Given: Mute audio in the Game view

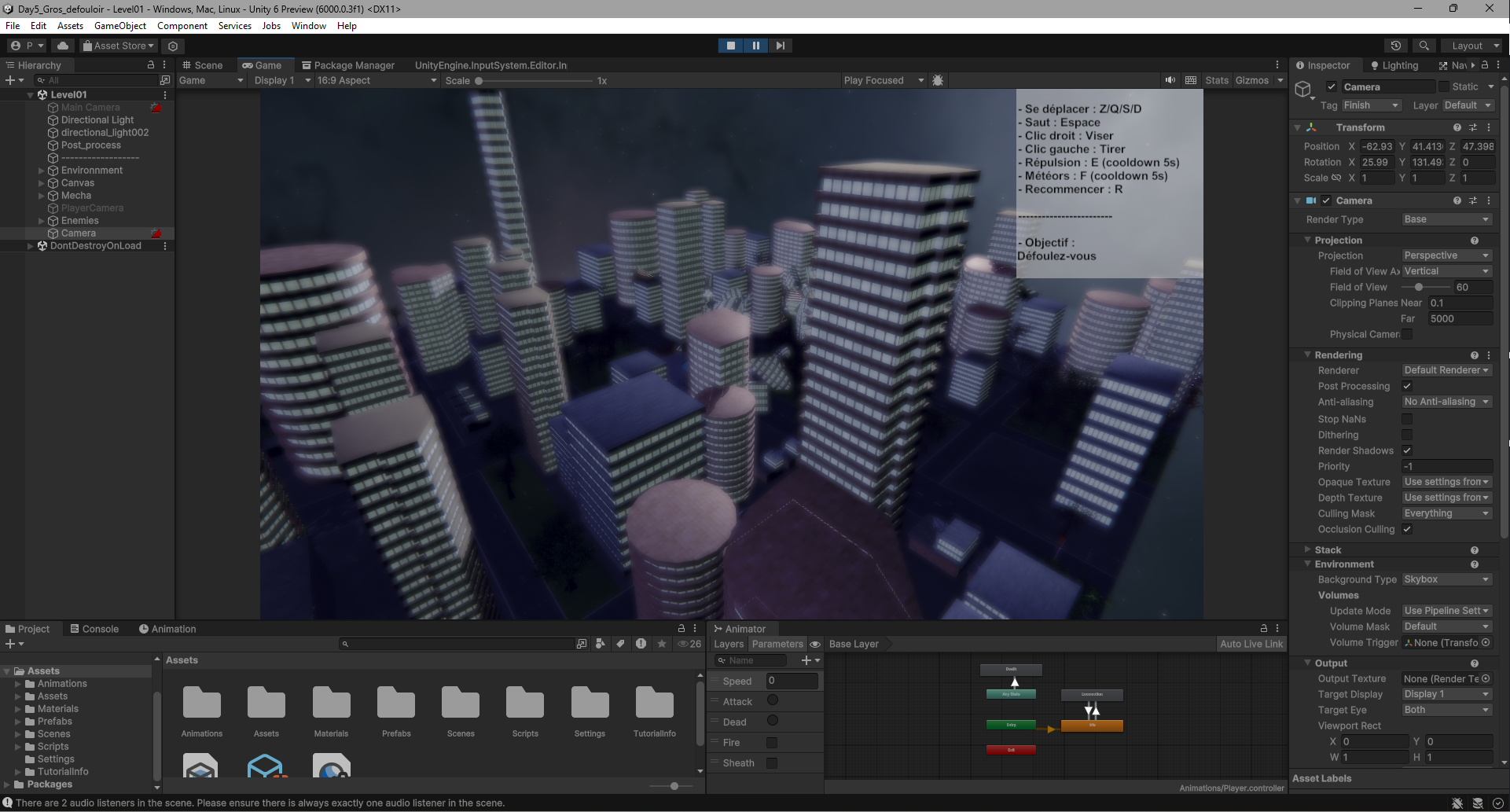Looking at the screenshot, I should tap(1170, 80).
